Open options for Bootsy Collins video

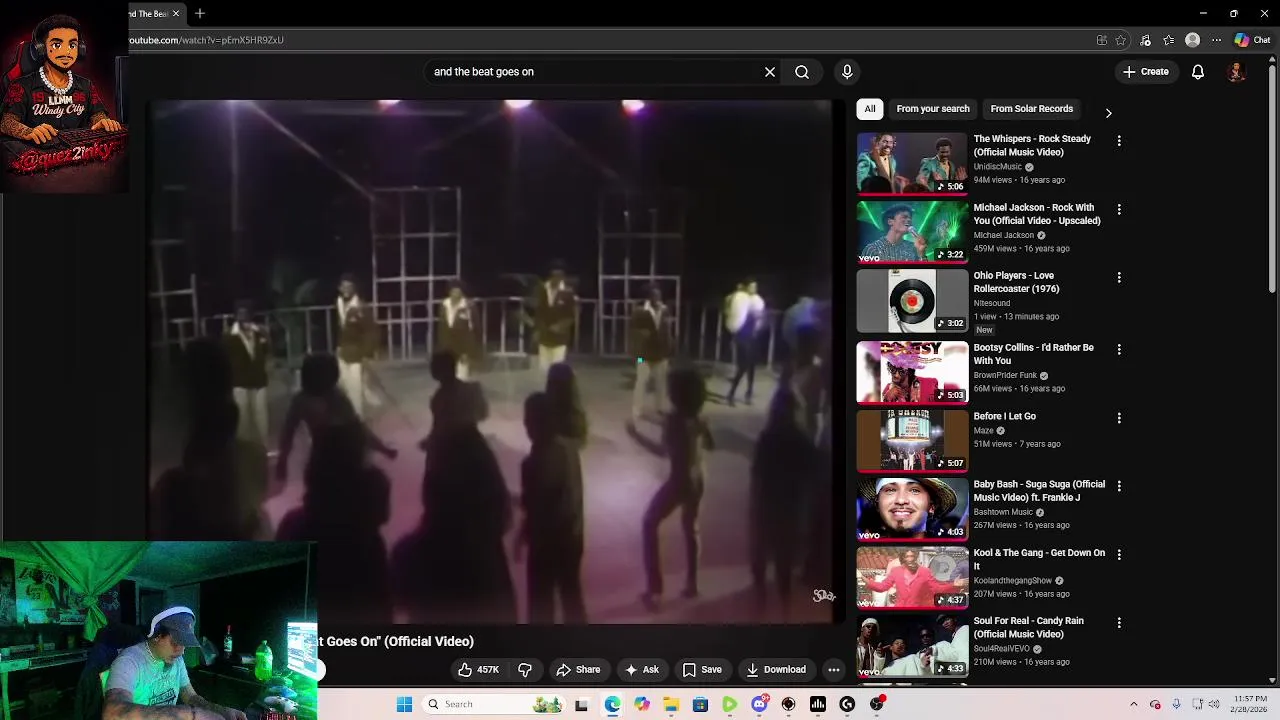tap(1119, 349)
